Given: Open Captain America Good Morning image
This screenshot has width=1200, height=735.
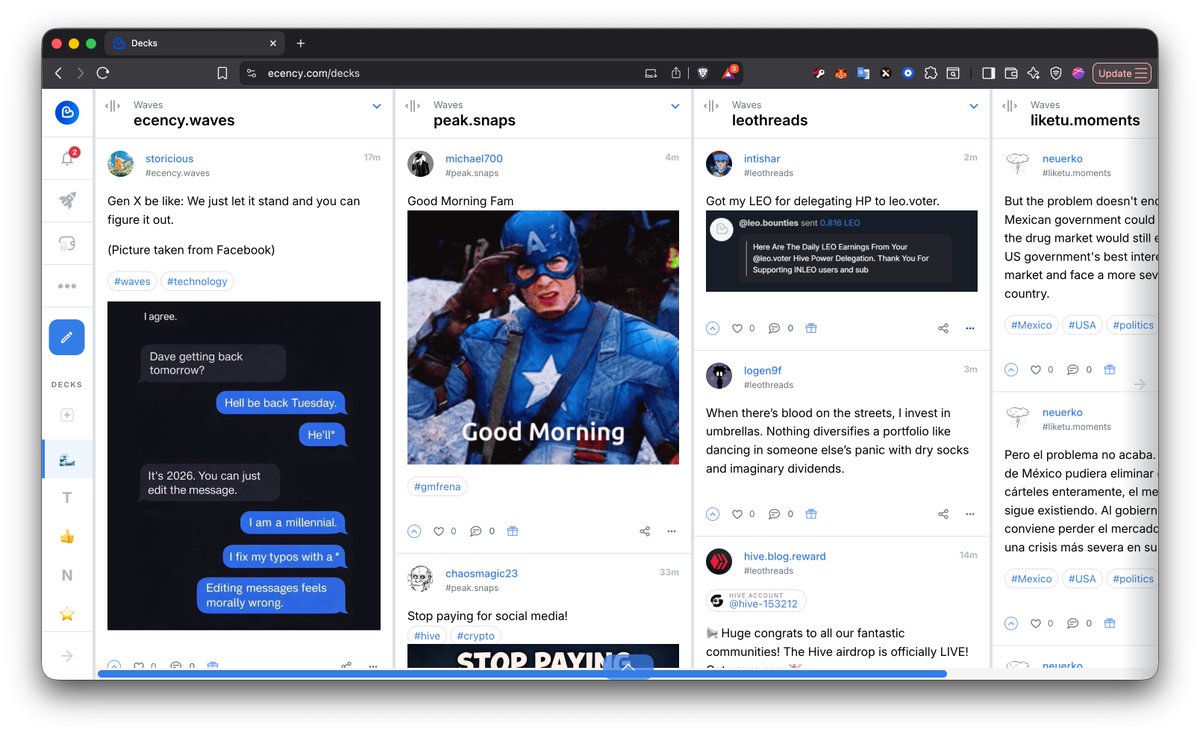Looking at the screenshot, I should click(x=543, y=337).
